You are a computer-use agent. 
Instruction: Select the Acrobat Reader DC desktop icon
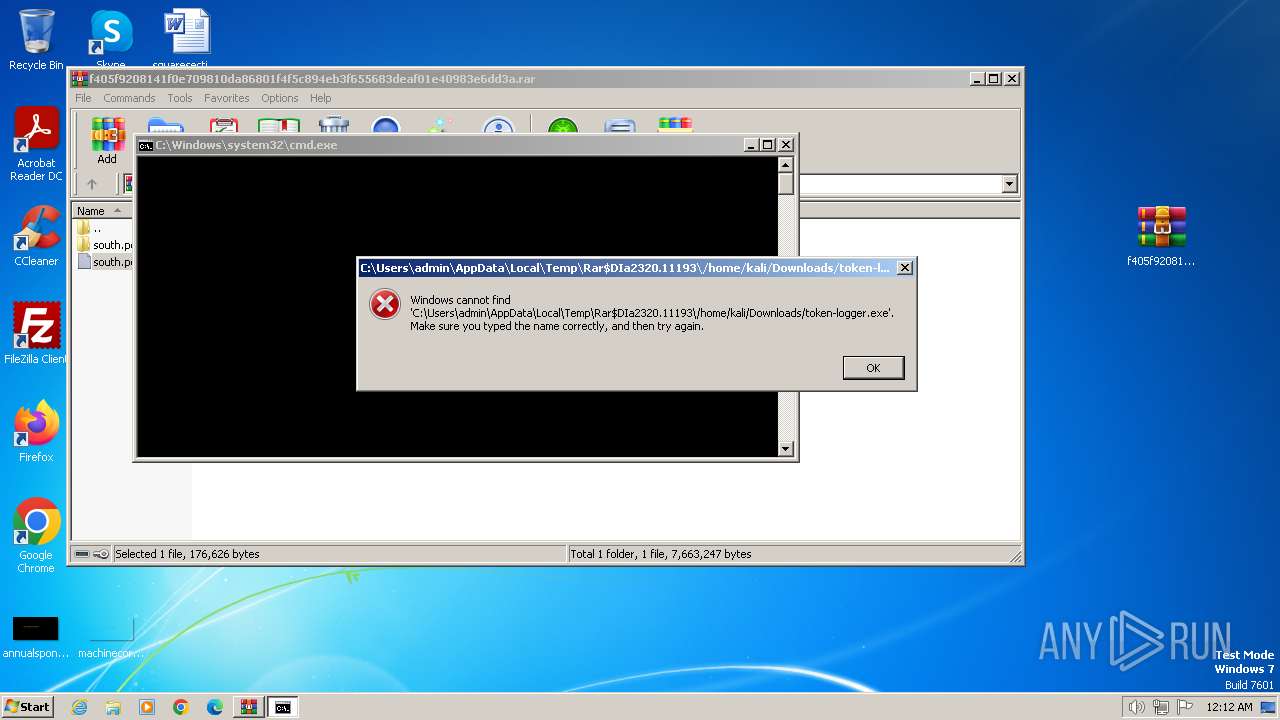click(x=36, y=145)
